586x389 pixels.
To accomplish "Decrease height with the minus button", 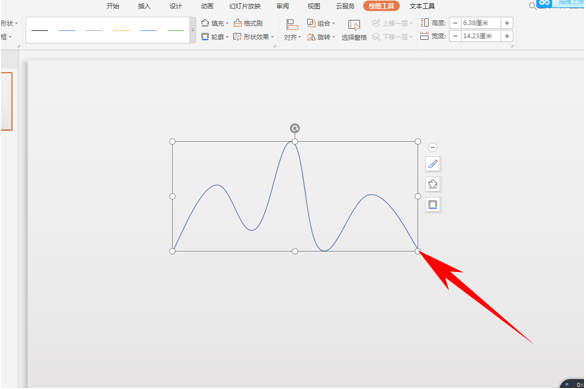I will [455, 23].
